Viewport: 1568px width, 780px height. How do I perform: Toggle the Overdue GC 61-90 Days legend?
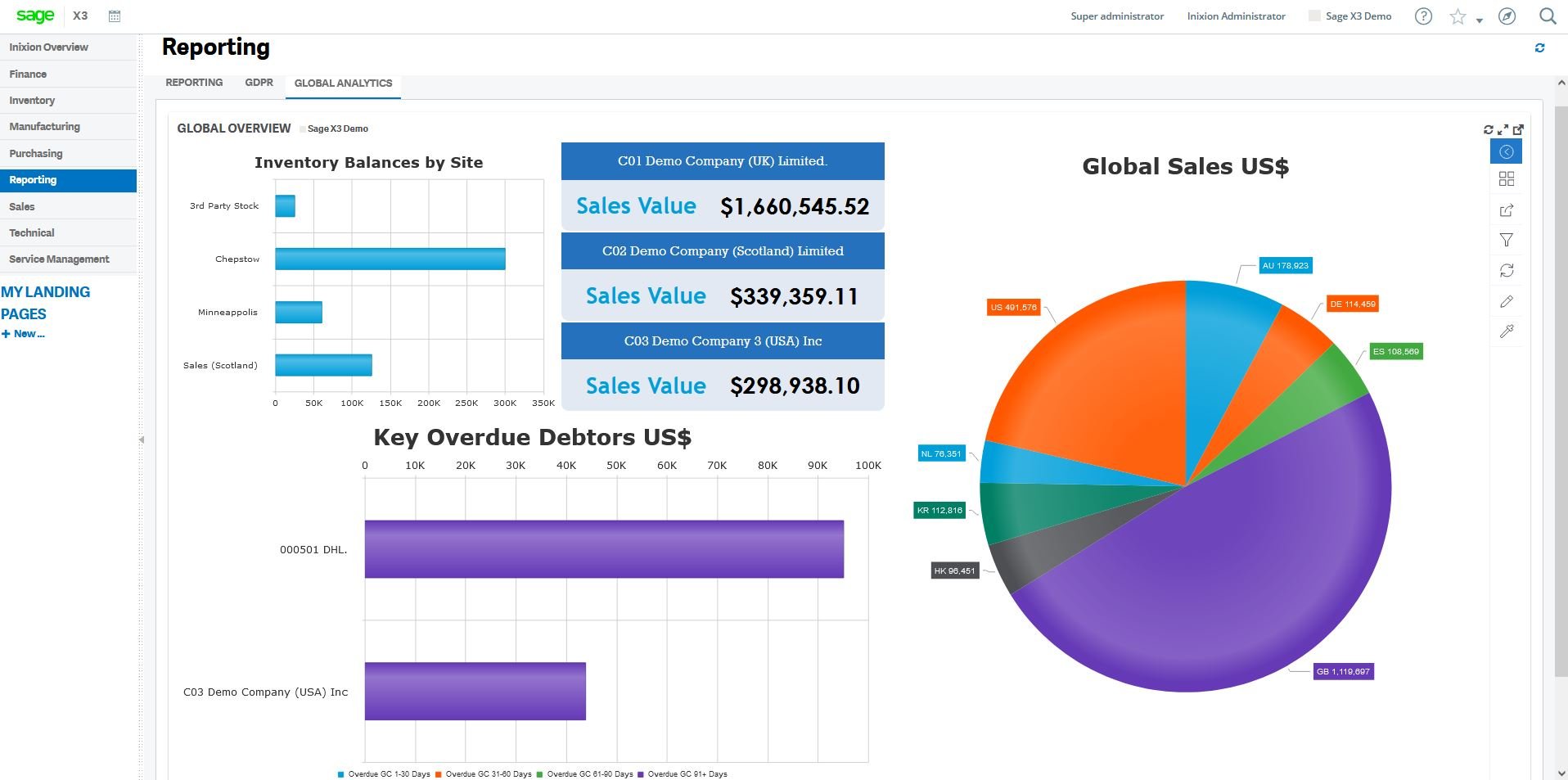click(584, 774)
